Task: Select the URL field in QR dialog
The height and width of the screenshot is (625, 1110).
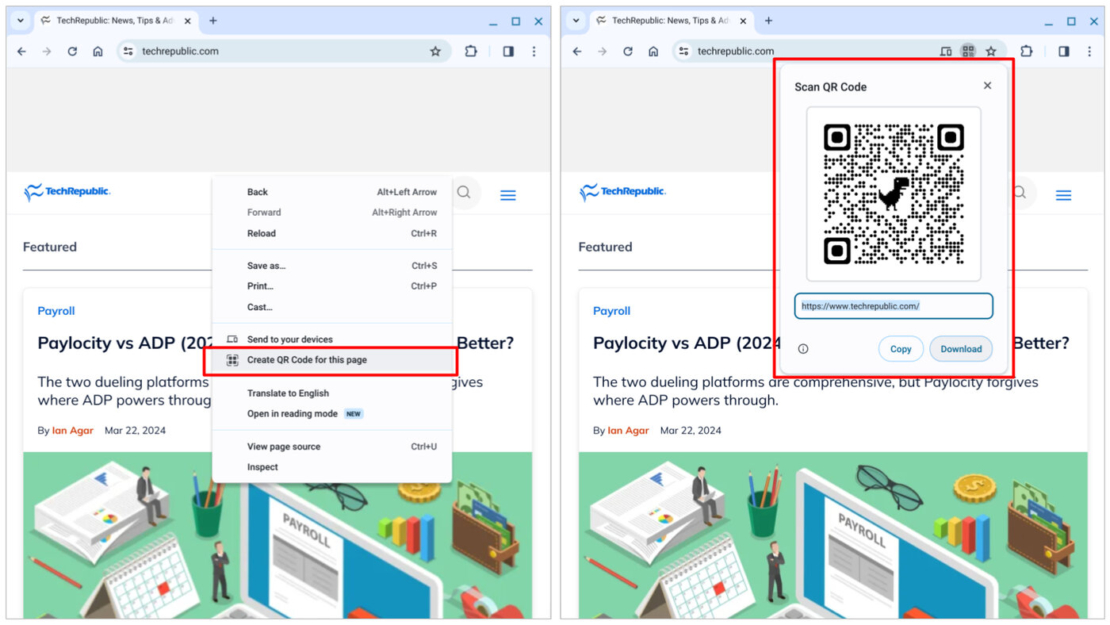Action: pos(893,305)
